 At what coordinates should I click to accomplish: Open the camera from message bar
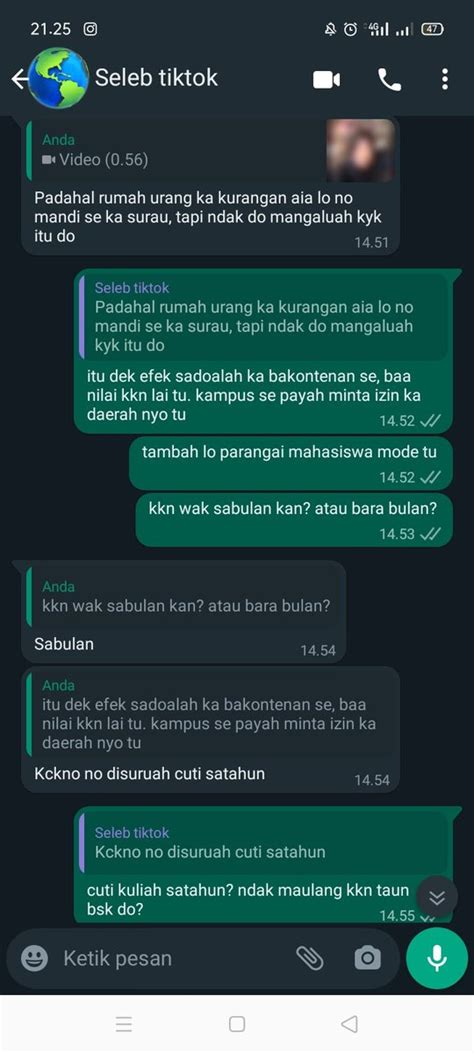[367, 958]
